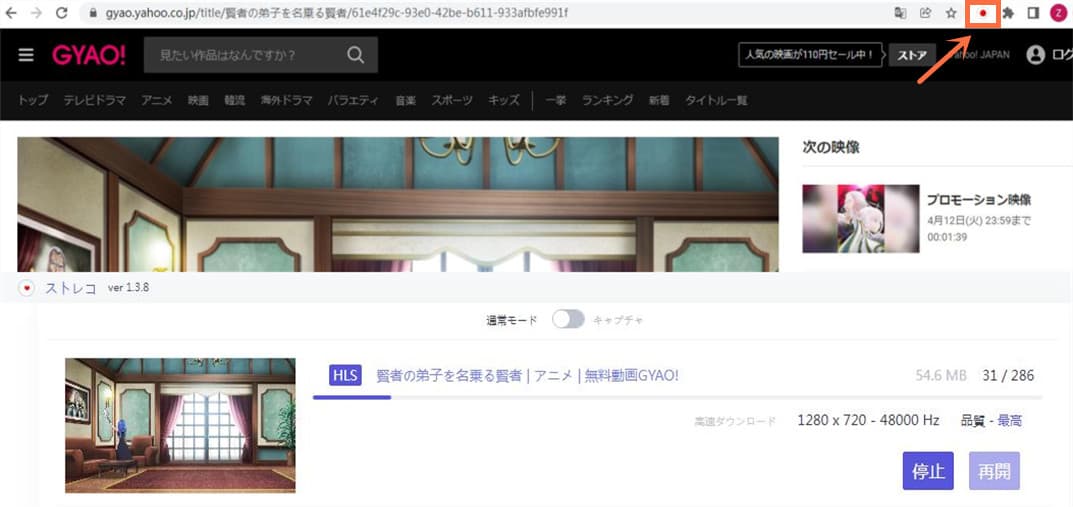Open the 海外ドラマ menu item
Screen dimensions: 1073x507
(286, 101)
